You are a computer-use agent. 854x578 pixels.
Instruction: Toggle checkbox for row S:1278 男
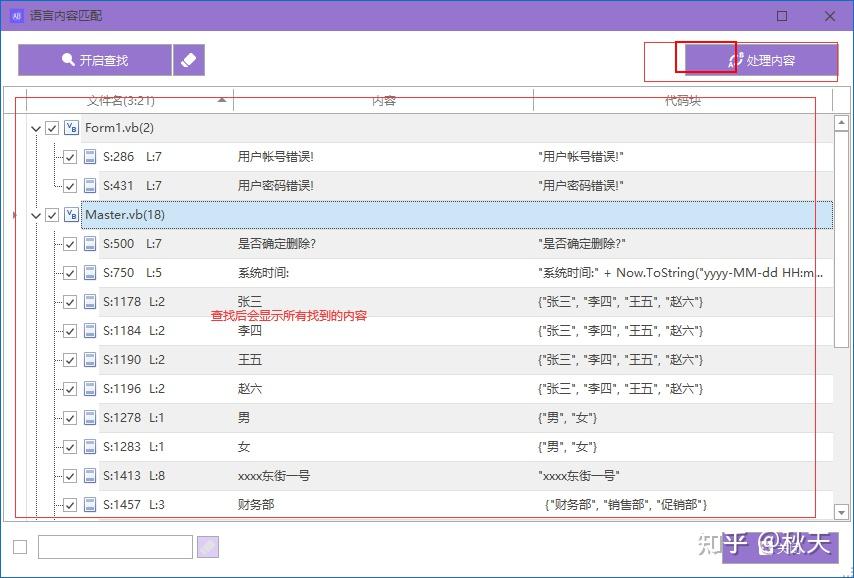(x=70, y=418)
